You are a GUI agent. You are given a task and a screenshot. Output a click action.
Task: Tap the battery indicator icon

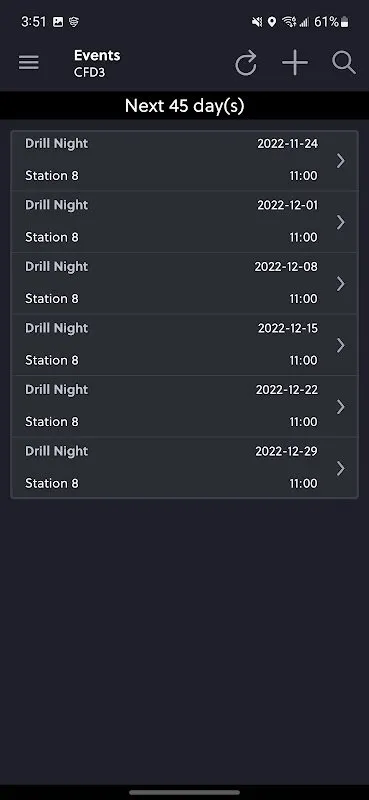point(345,22)
